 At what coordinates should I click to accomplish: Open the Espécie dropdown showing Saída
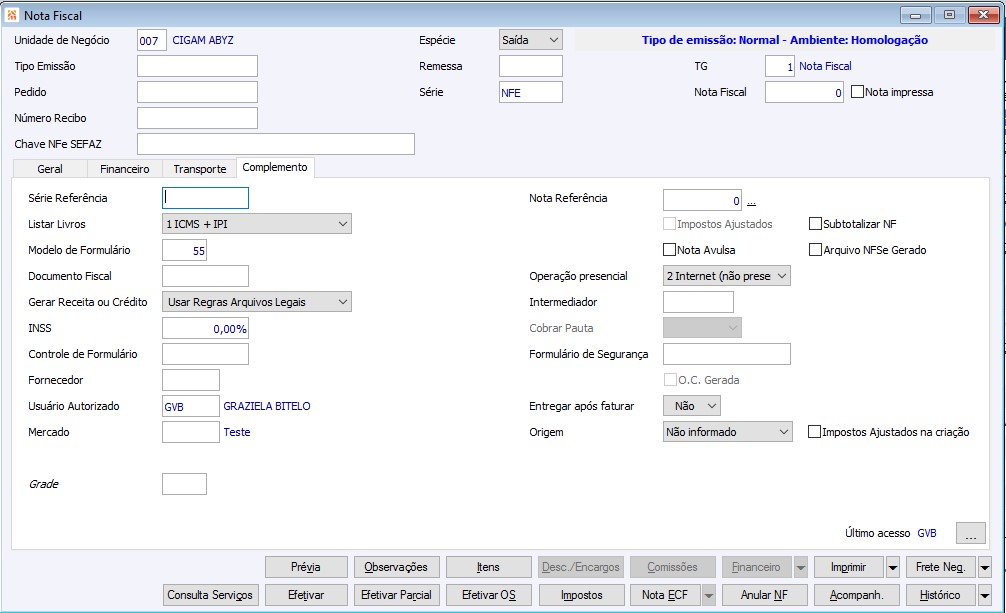[531, 40]
